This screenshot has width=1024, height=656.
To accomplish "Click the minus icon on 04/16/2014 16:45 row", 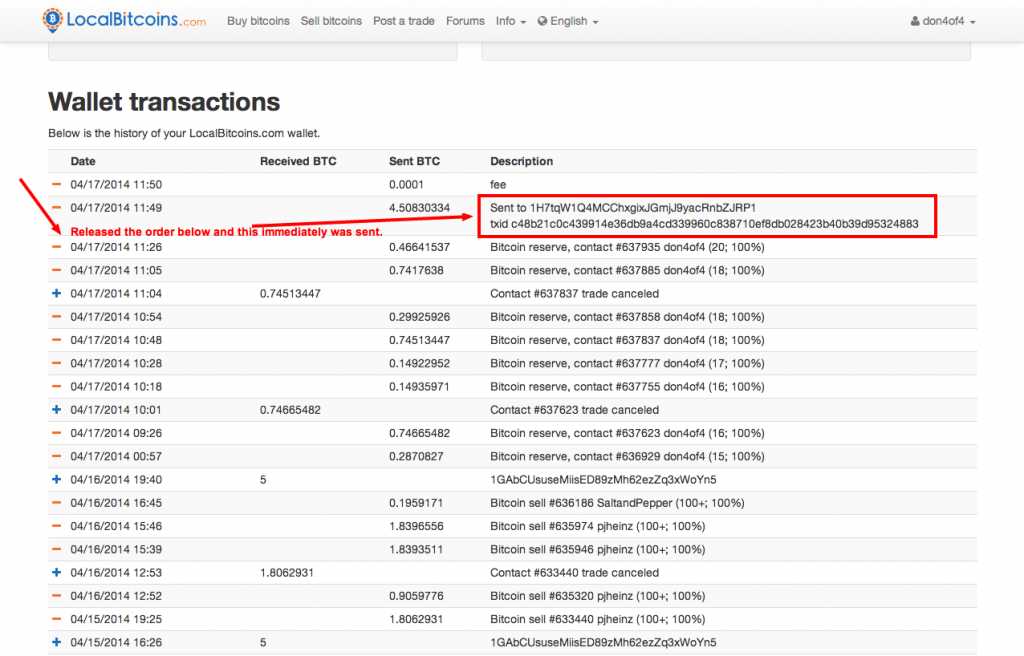I will [56, 503].
